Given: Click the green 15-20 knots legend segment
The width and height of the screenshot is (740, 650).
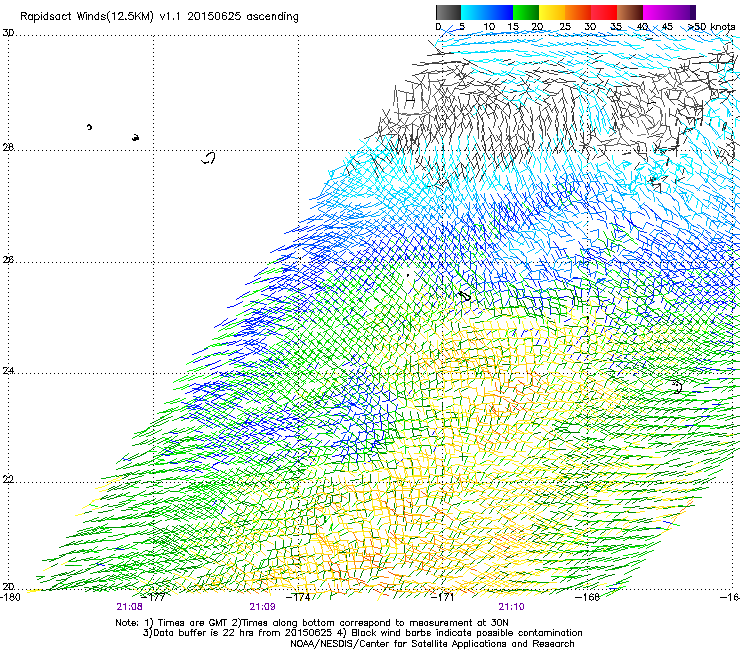Looking at the screenshot, I should [526, 12].
